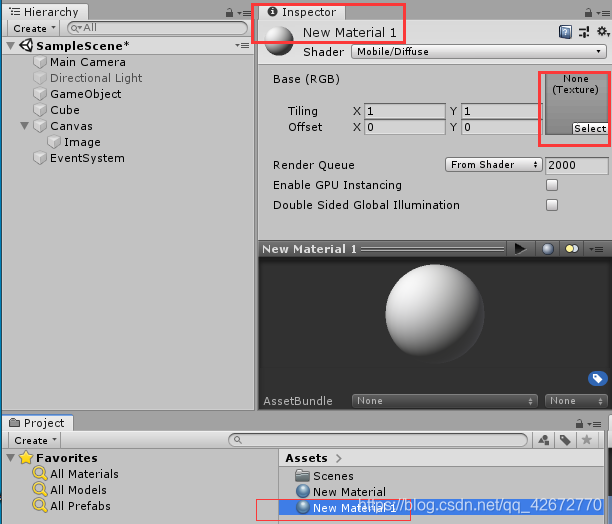Open the preview pane options menu
Screen dimensions: 612x524
[596, 249]
